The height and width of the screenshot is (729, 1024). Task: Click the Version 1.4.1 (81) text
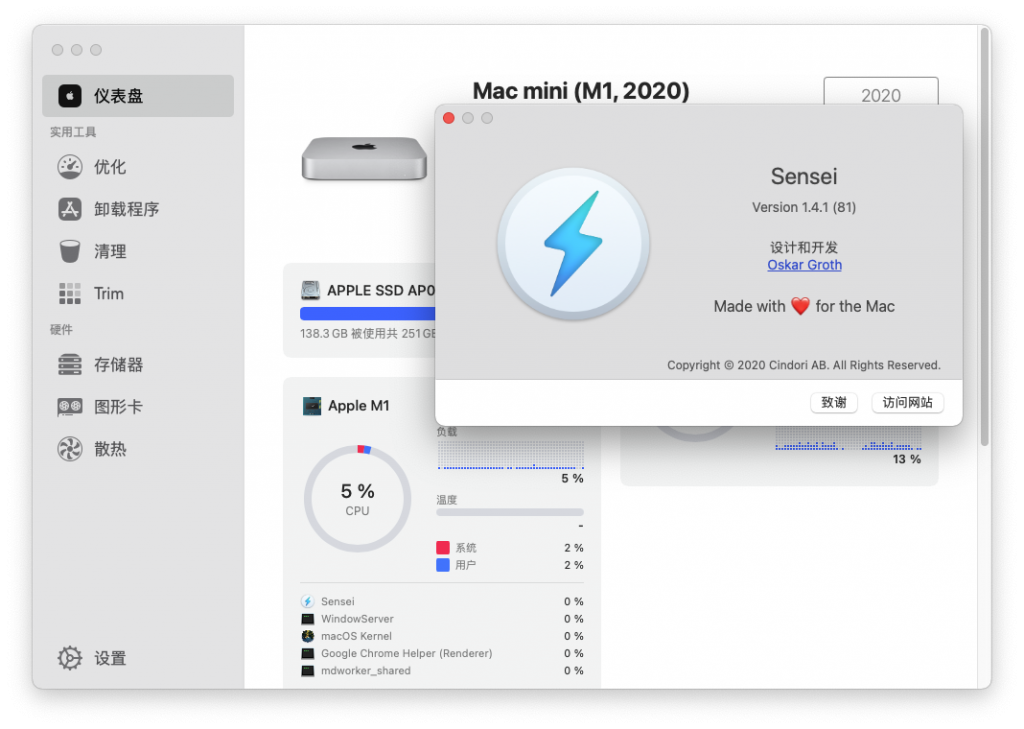point(804,207)
